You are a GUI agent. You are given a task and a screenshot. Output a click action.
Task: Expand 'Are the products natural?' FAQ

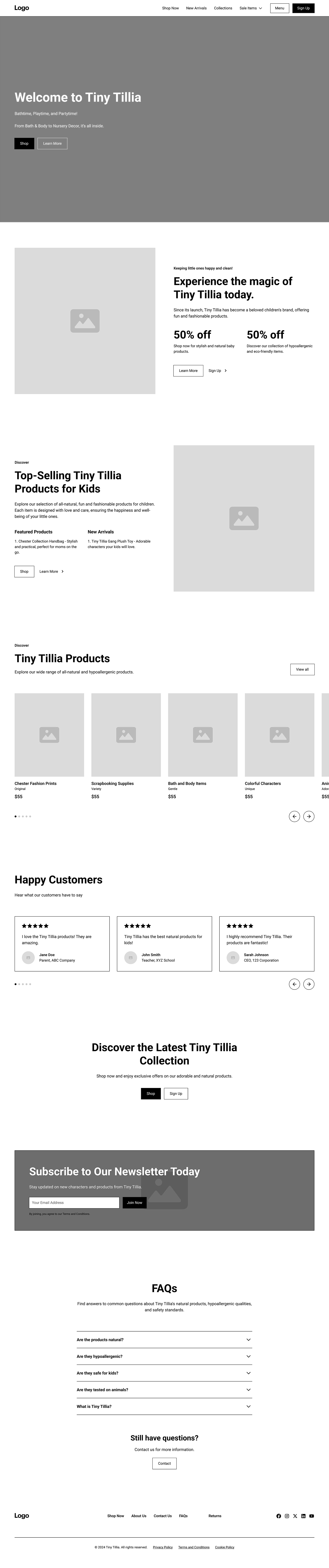click(164, 1340)
